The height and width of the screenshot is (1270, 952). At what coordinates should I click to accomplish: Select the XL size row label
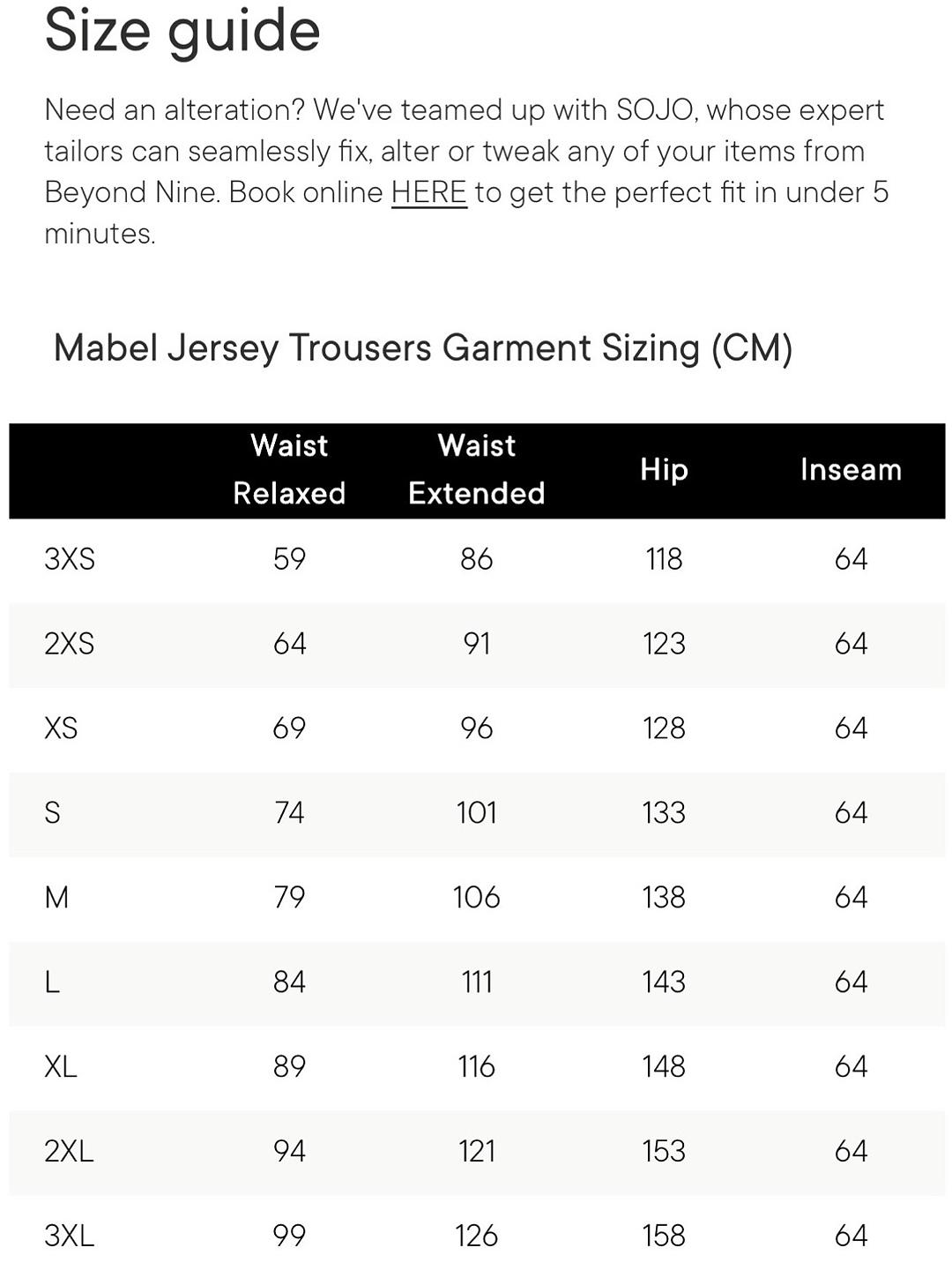point(61,1067)
